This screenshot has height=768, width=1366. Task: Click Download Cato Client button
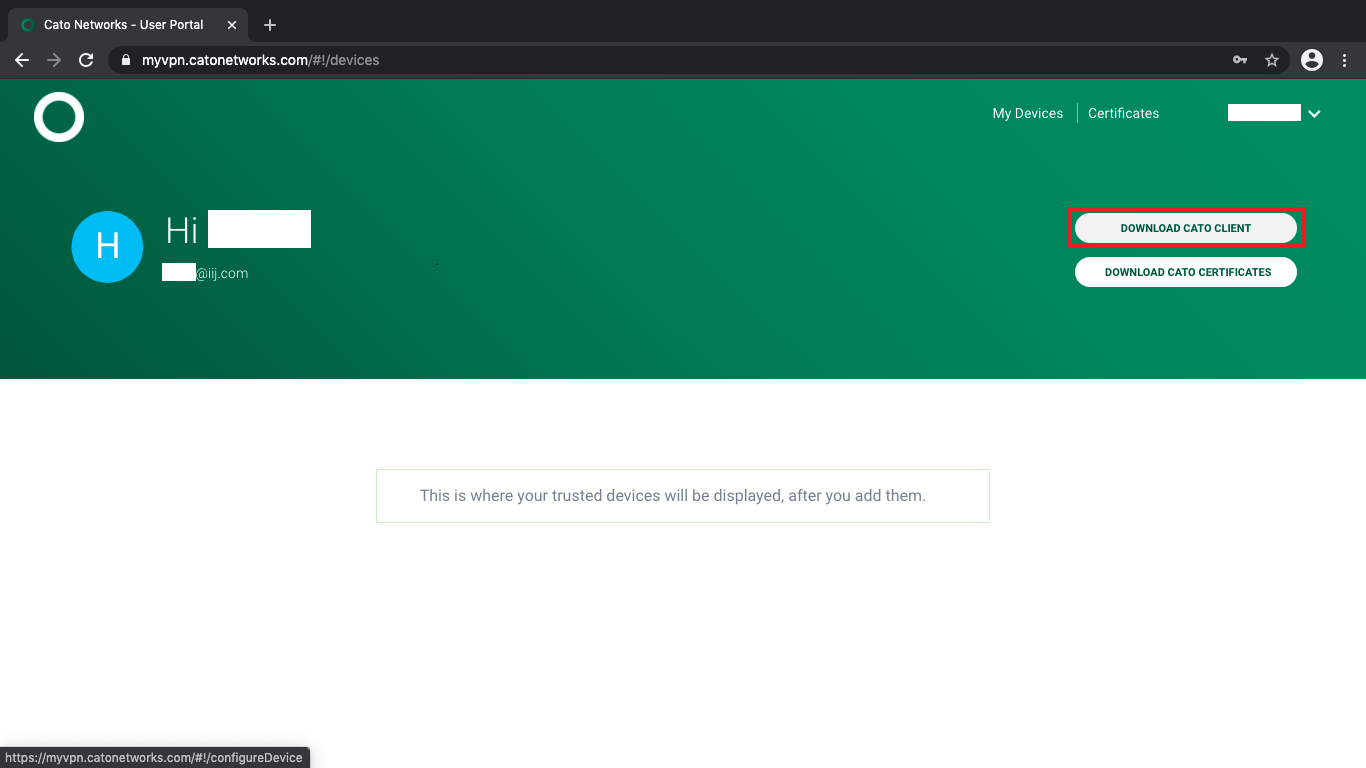pos(1186,228)
